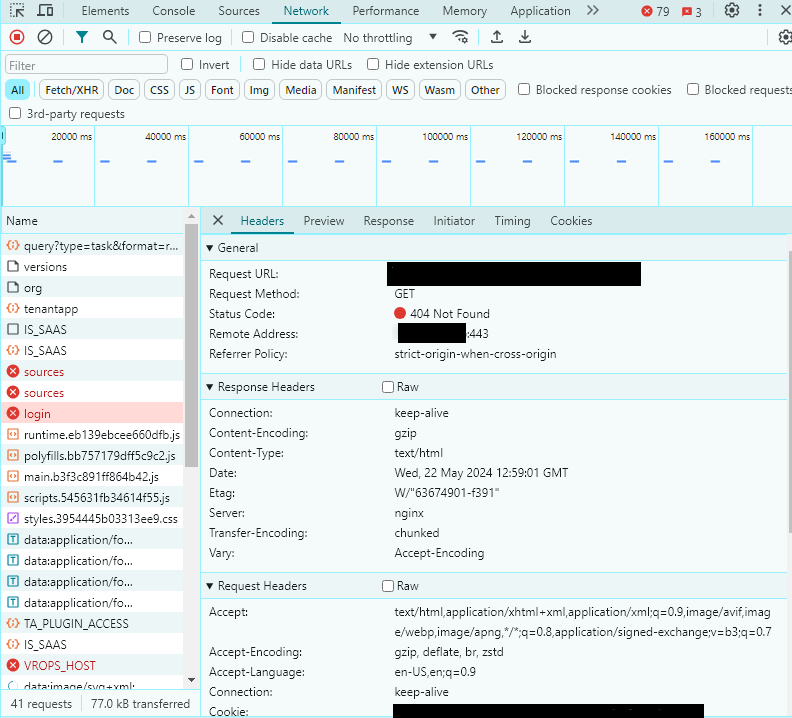
Task: Toggle the device toolbar icon
Action: pos(46,11)
